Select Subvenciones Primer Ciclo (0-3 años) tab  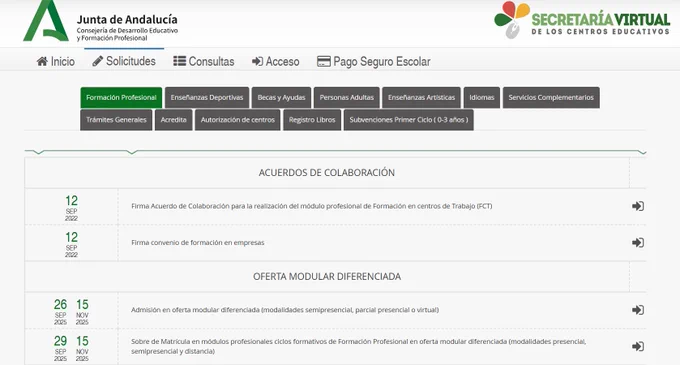[409, 120]
